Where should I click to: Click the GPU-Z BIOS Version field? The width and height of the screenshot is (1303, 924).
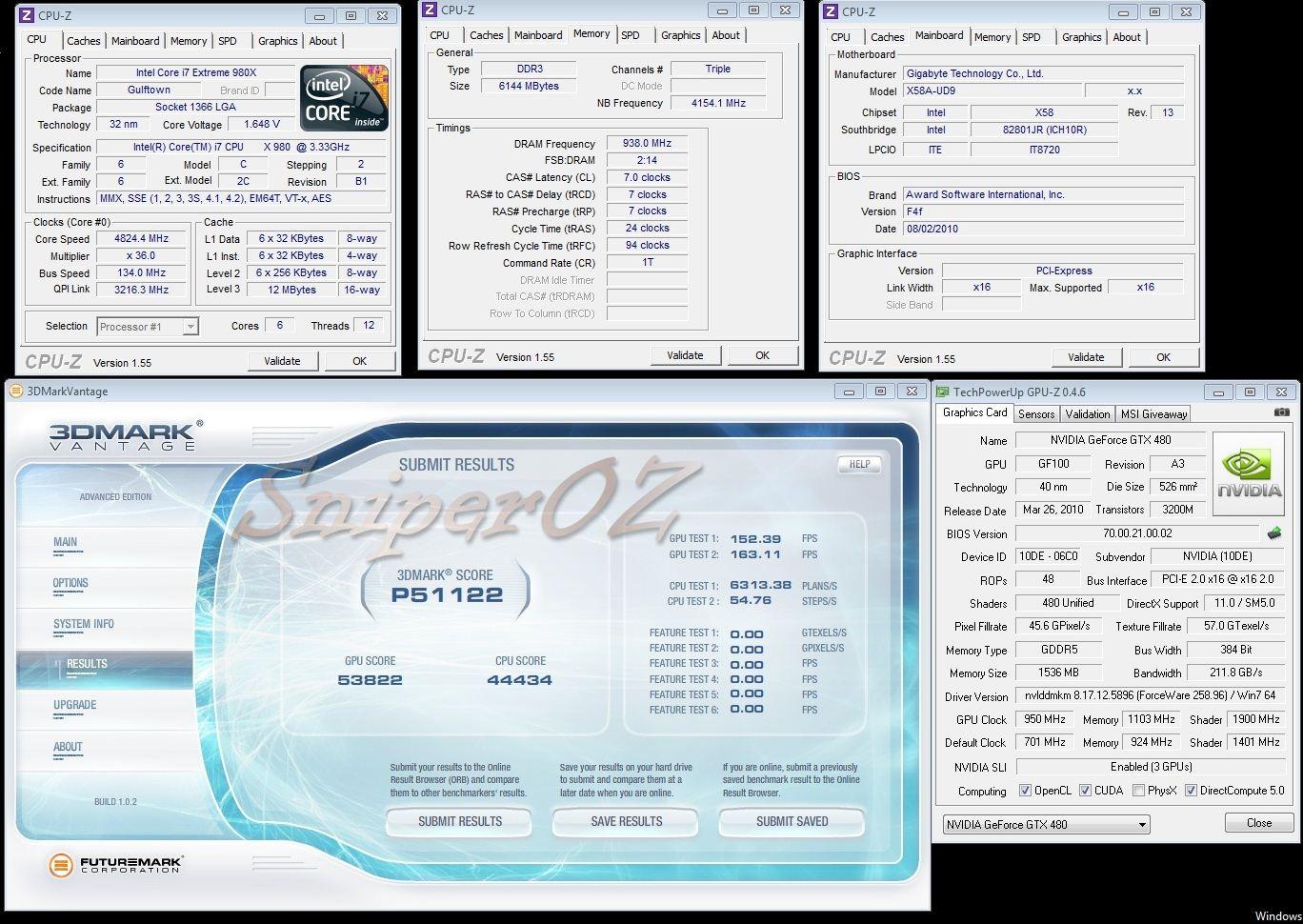(1137, 533)
